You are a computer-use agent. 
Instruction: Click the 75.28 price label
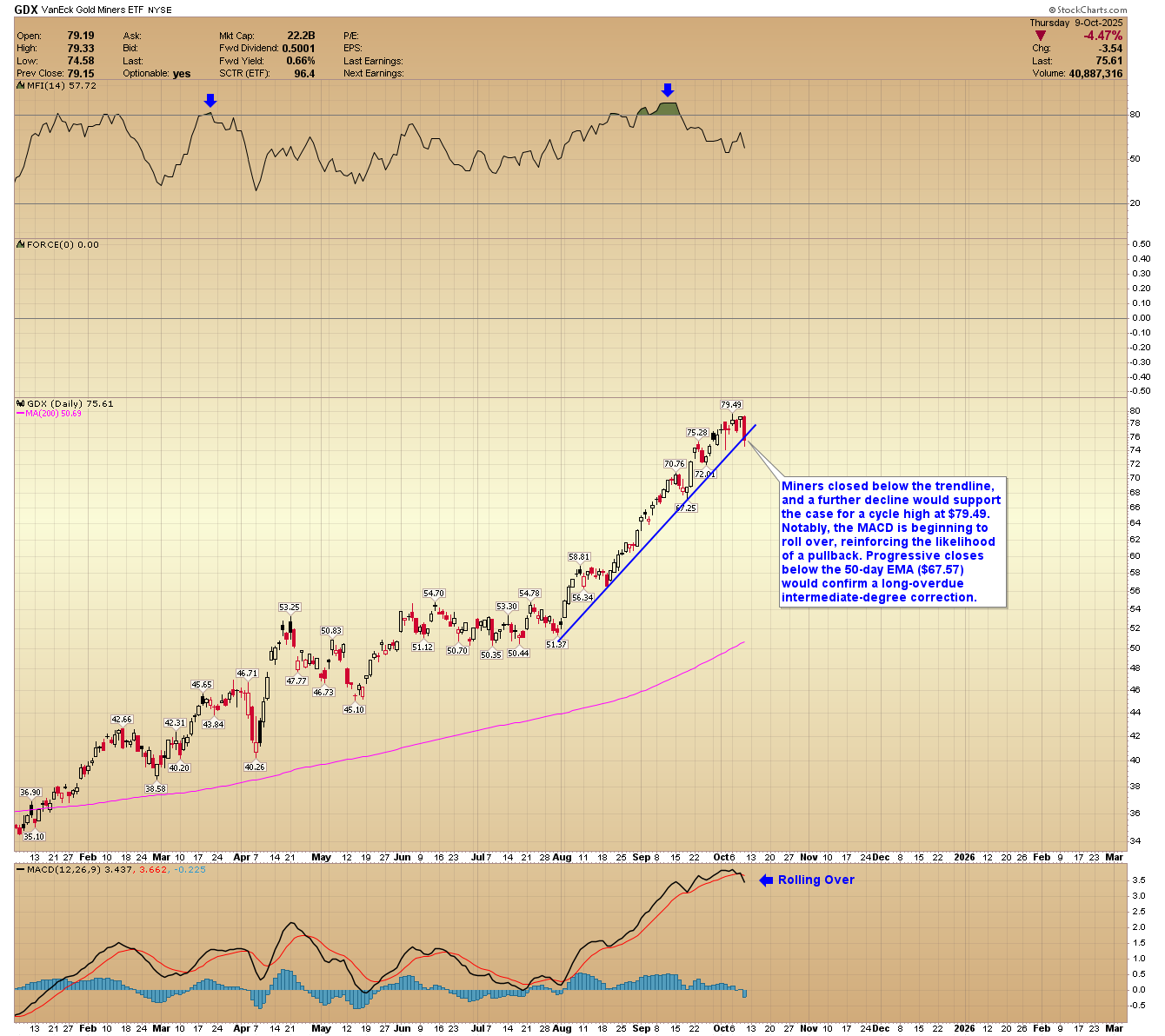697,433
